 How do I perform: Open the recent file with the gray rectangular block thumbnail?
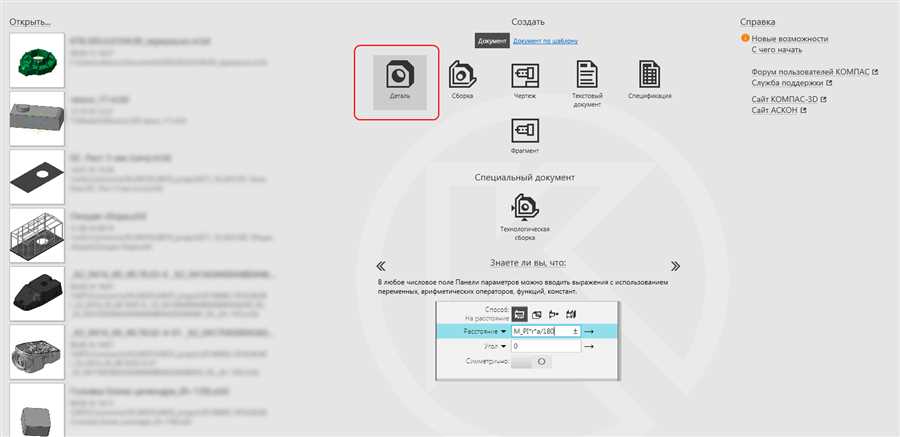37,119
